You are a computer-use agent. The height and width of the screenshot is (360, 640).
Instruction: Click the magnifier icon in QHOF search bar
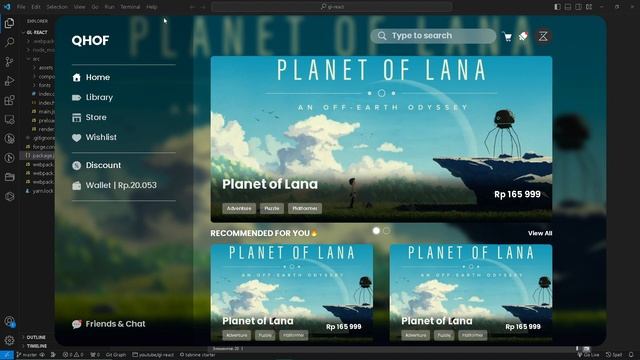coord(382,36)
